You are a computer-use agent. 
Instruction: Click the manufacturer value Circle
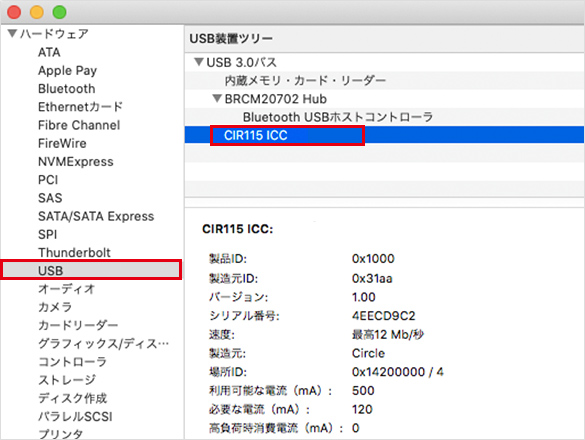click(368, 353)
